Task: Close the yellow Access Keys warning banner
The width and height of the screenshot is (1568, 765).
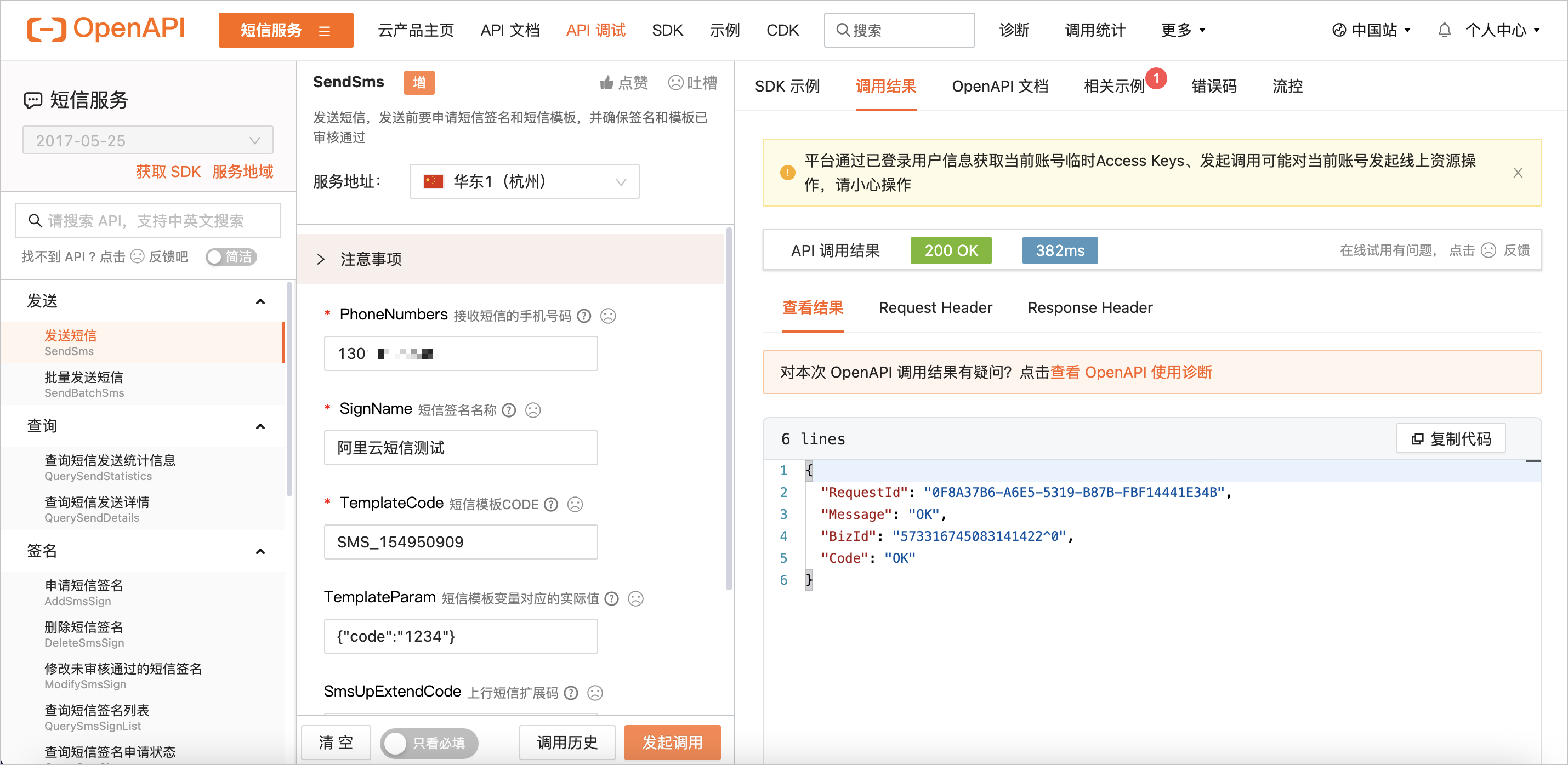Action: (x=1518, y=173)
